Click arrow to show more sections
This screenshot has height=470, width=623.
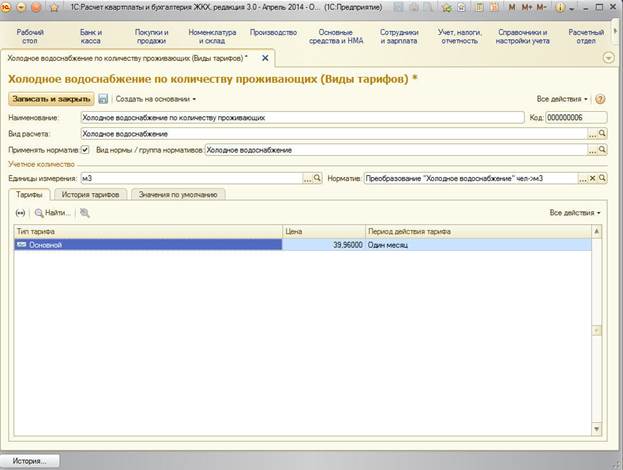pyautogui.click(x=616, y=32)
